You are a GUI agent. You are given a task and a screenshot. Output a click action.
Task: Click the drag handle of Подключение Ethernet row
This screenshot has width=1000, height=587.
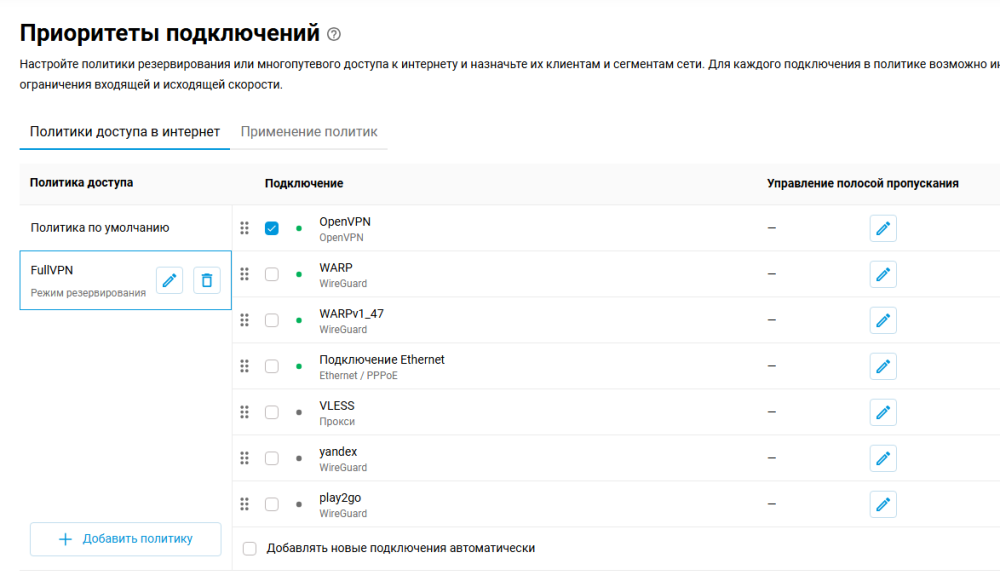(x=244, y=366)
